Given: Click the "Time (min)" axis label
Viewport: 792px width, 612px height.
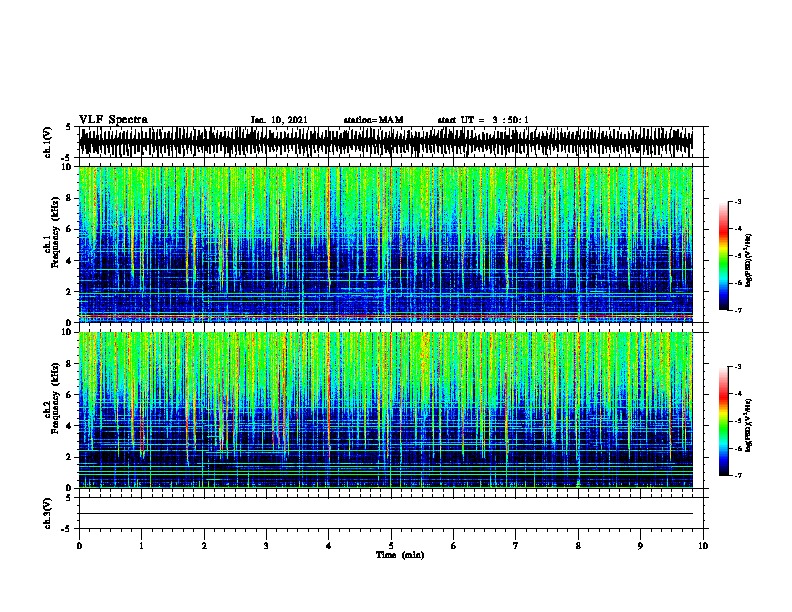Looking at the screenshot, I should coord(400,555).
